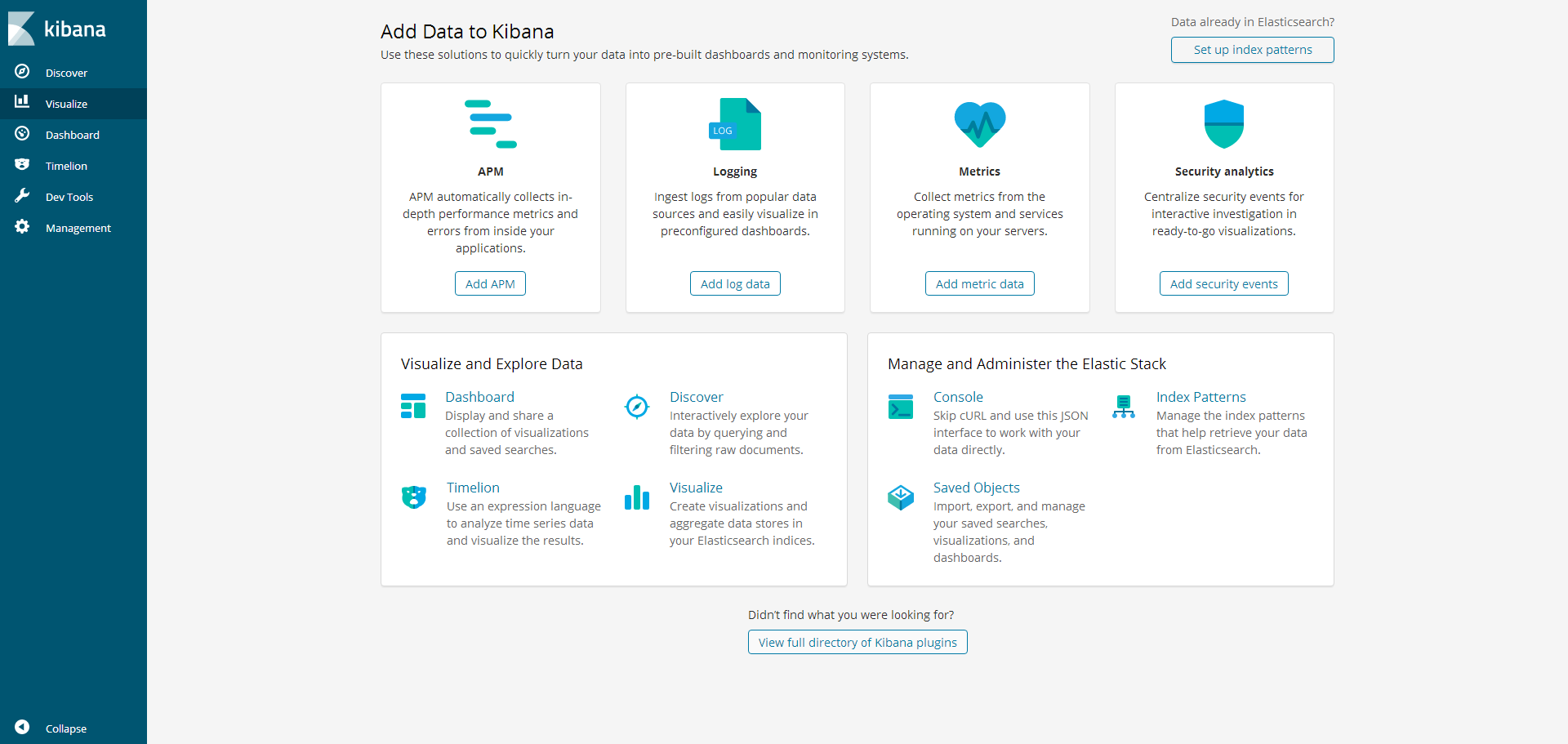The width and height of the screenshot is (1568, 744).
Task: Click the Collapse arrow icon
Action: tap(22, 727)
